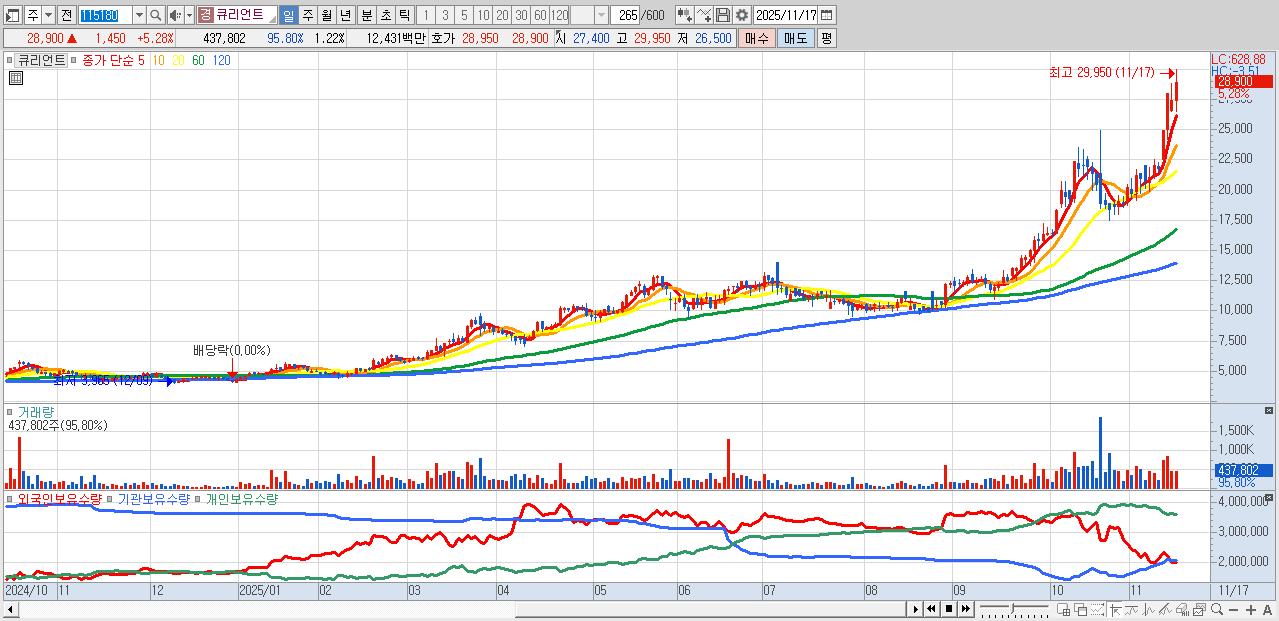Click the 큐리언트 chart legend label

[x=42, y=60]
